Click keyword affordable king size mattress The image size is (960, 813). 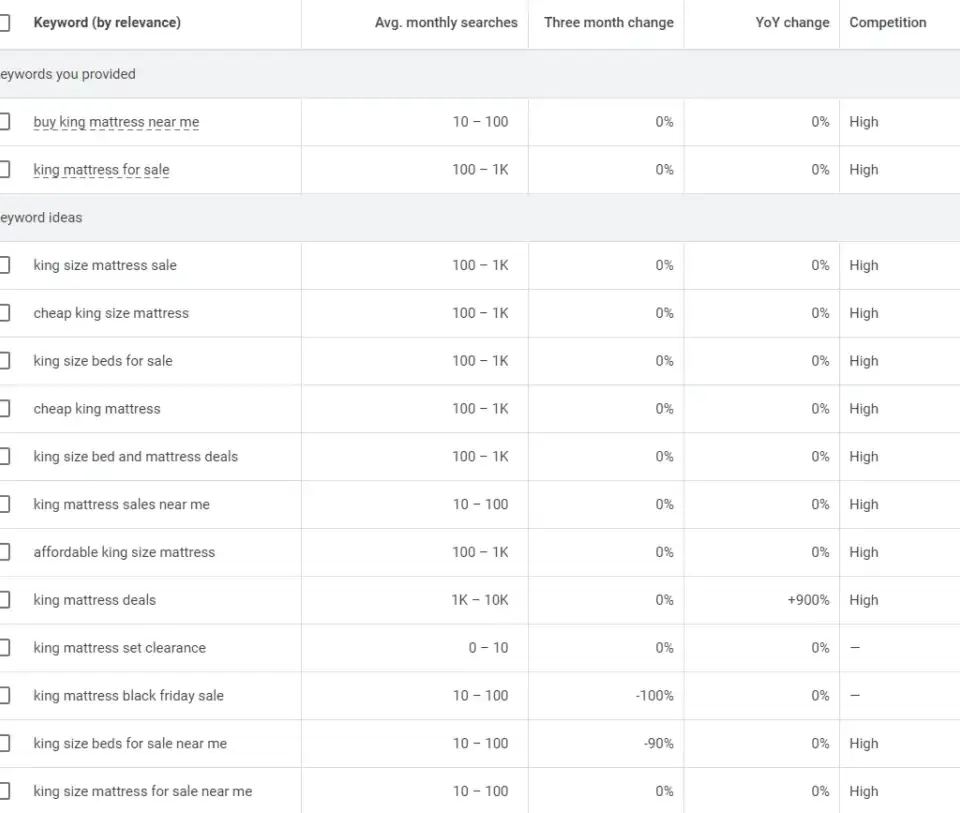[124, 552]
